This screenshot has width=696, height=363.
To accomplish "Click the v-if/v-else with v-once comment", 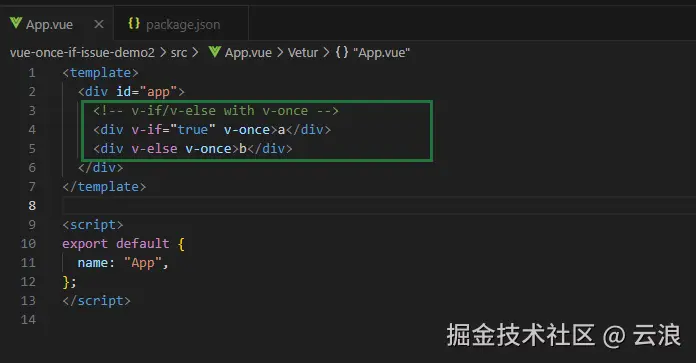I will click(216, 110).
